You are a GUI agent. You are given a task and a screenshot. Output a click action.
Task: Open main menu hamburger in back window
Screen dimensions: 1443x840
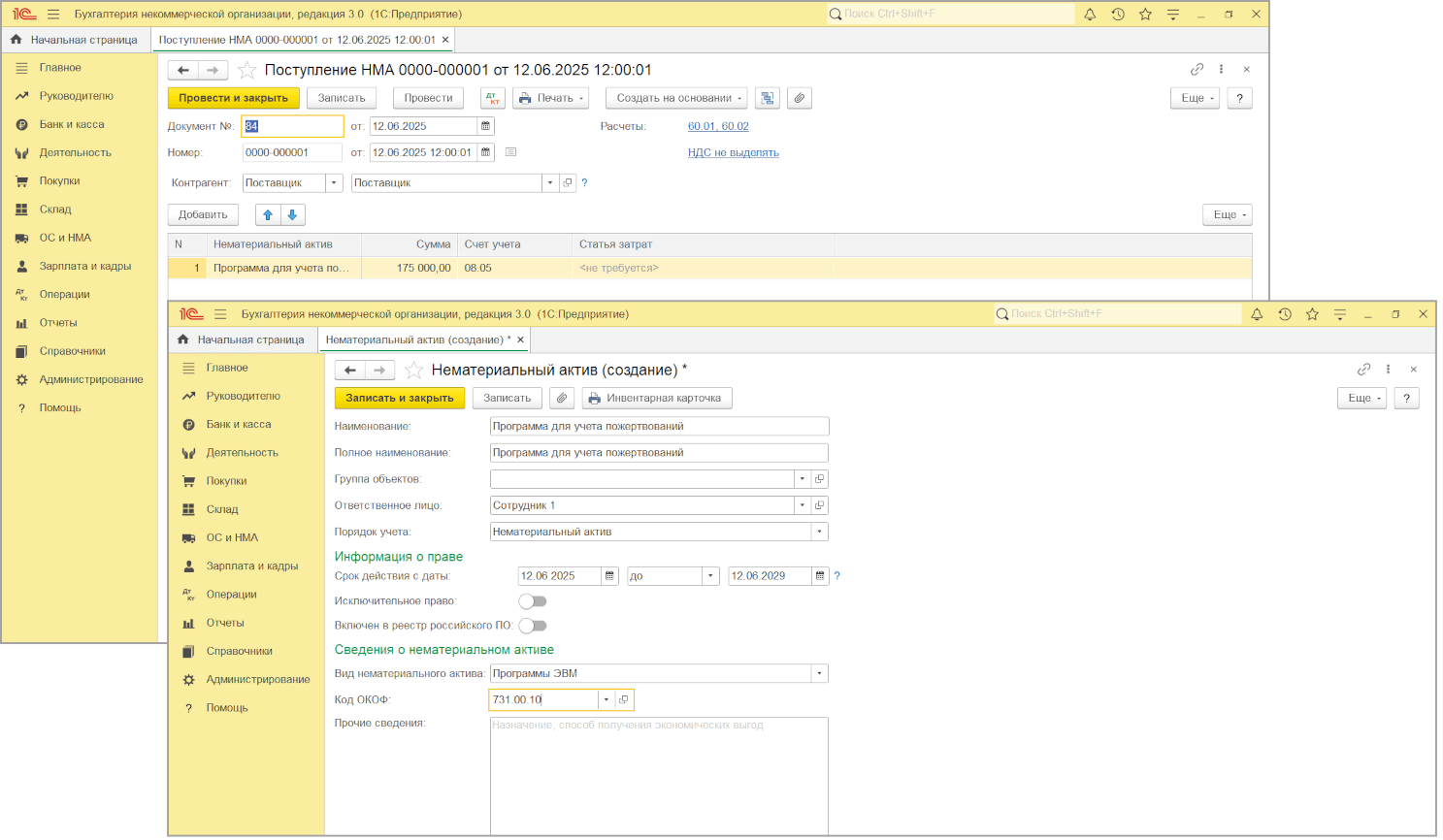click(x=53, y=14)
